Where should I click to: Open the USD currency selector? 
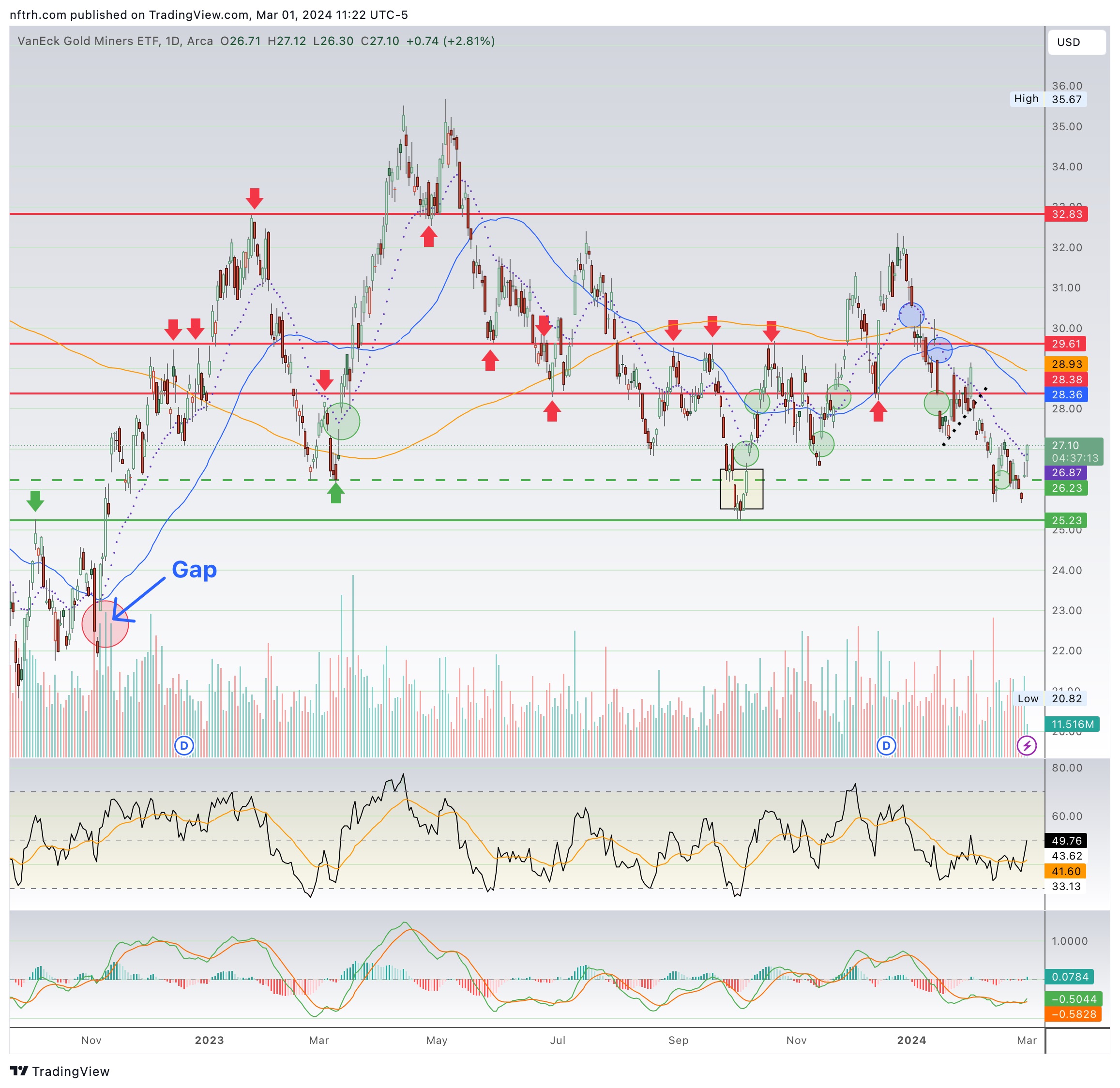click(x=1076, y=42)
